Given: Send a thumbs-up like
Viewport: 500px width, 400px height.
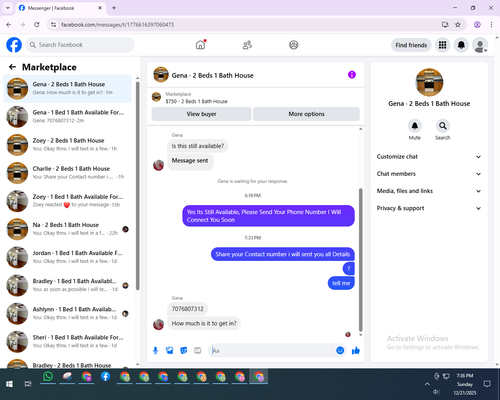Looking at the screenshot, I should [x=356, y=350].
